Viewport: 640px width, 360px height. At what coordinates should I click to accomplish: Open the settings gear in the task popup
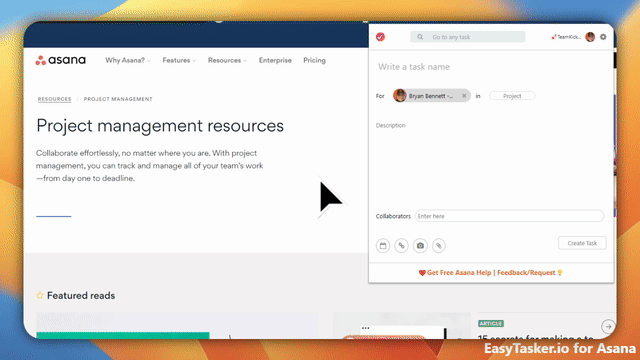tap(603, 37)
